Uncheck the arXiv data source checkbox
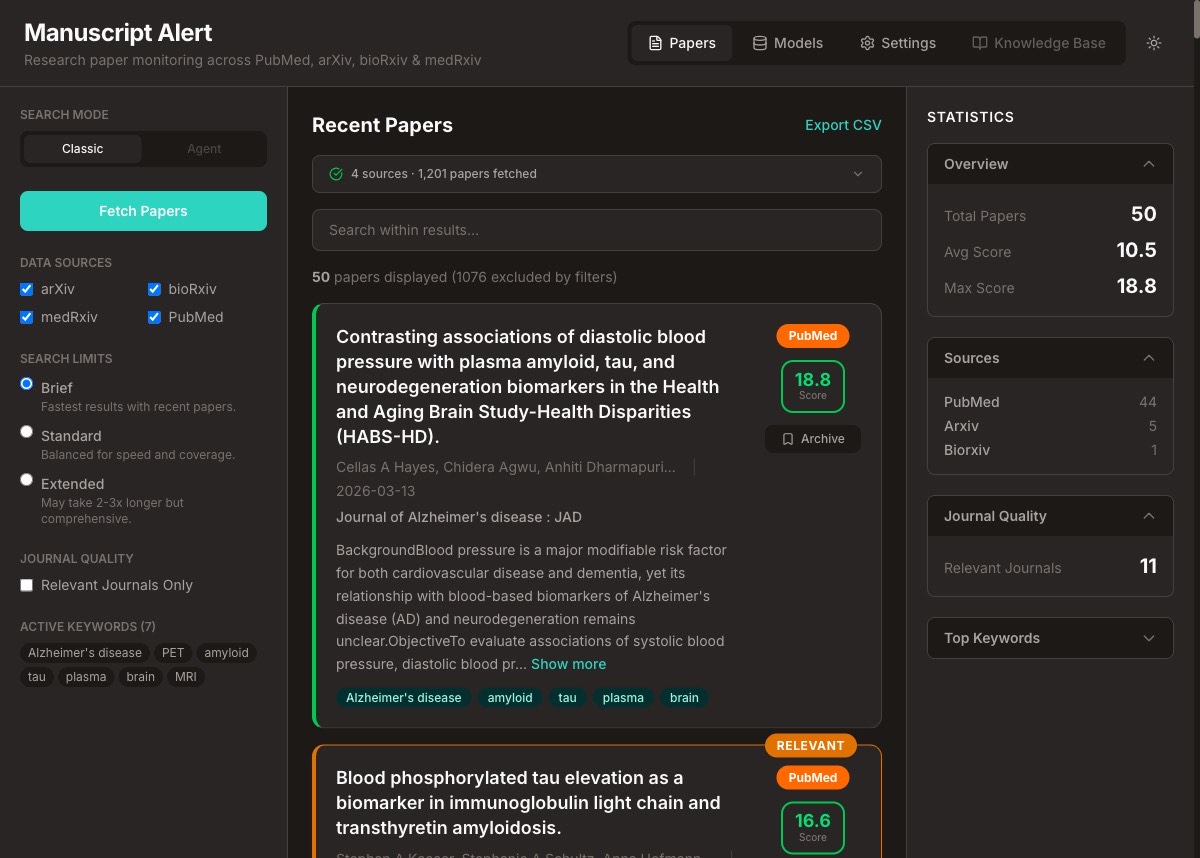Image resolution: width=1200 pixels, height=858 pixels. click(27, 289)
